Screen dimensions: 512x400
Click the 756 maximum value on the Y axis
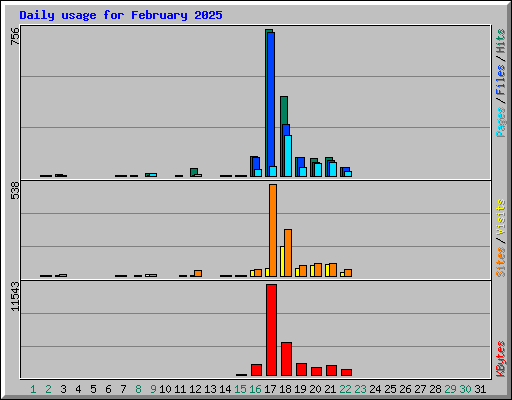click(15, 36)
